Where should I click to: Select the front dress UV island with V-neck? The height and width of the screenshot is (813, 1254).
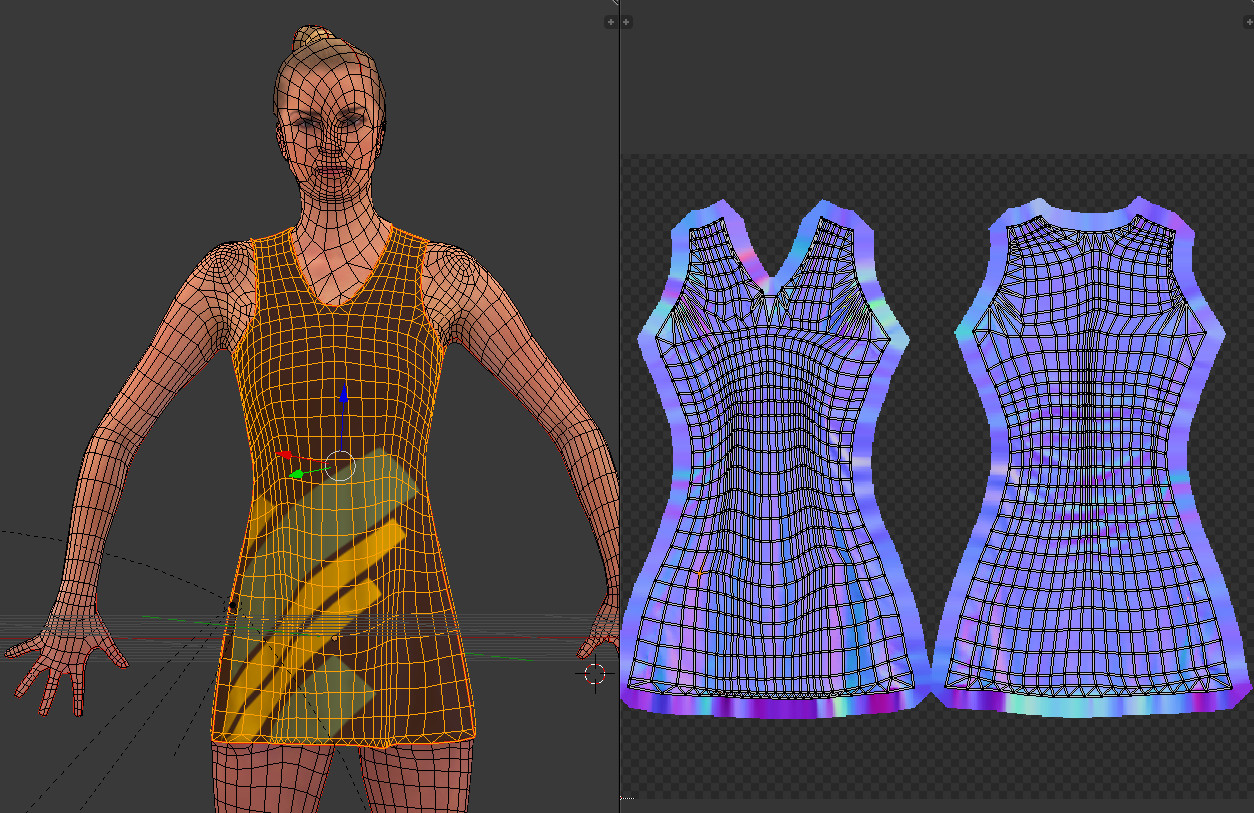coord(771,456)
